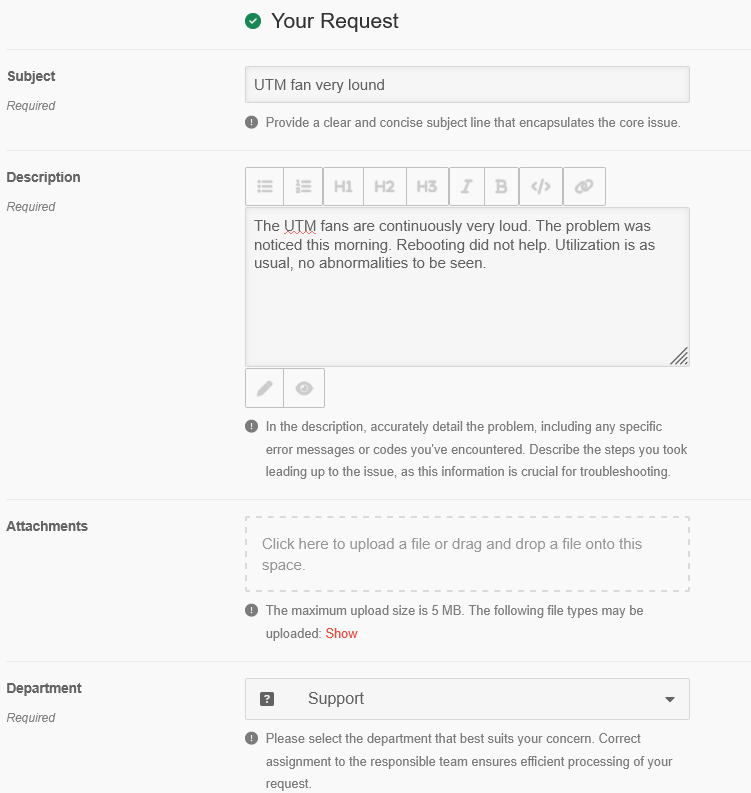Apply Heading 1 formatting
The width and height of the screenshot is (751, 793).
[x=343, y=186]
